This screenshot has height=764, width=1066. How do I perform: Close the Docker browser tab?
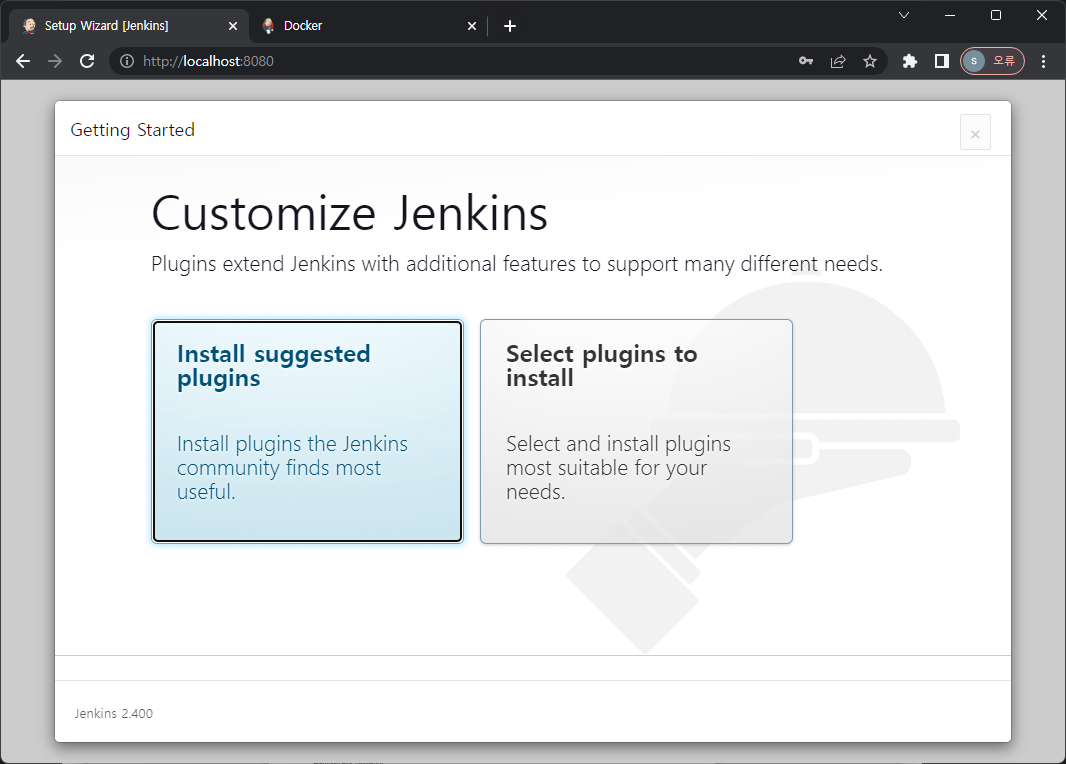[x=472, y=26]
